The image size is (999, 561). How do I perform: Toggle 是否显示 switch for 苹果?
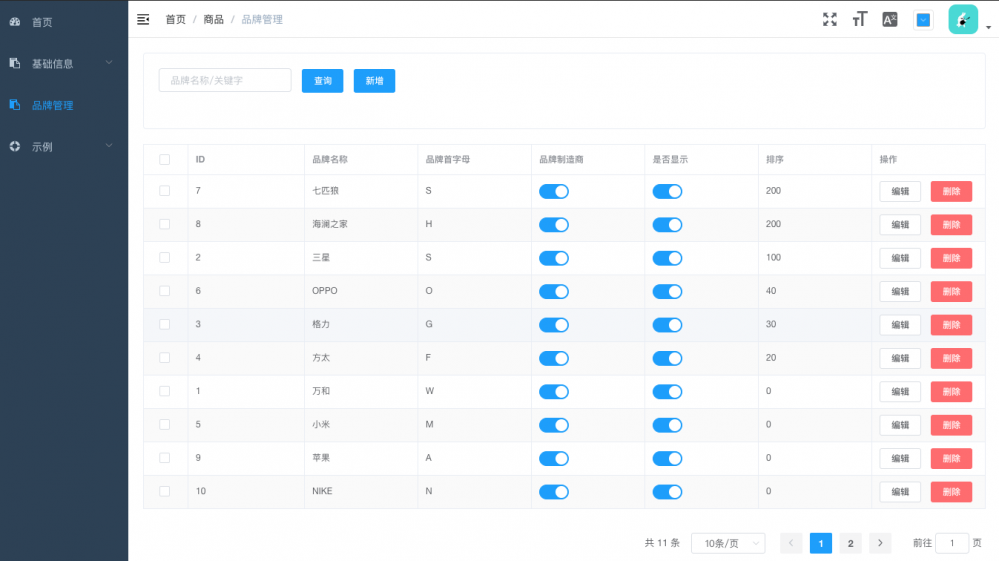click(x=667, y=458)
